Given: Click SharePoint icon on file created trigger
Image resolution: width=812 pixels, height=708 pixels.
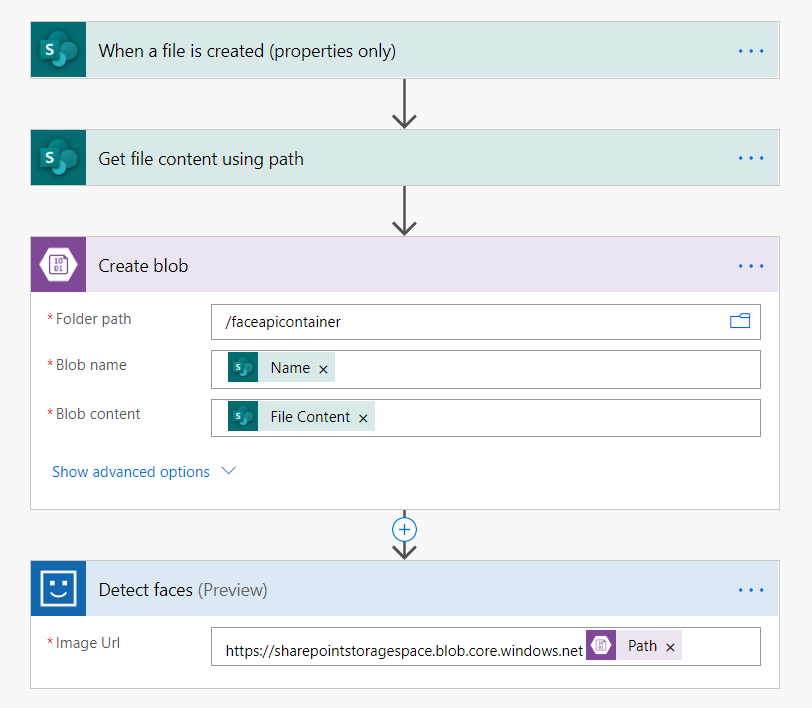Looking at the screenshot, I should coord(58,50).
